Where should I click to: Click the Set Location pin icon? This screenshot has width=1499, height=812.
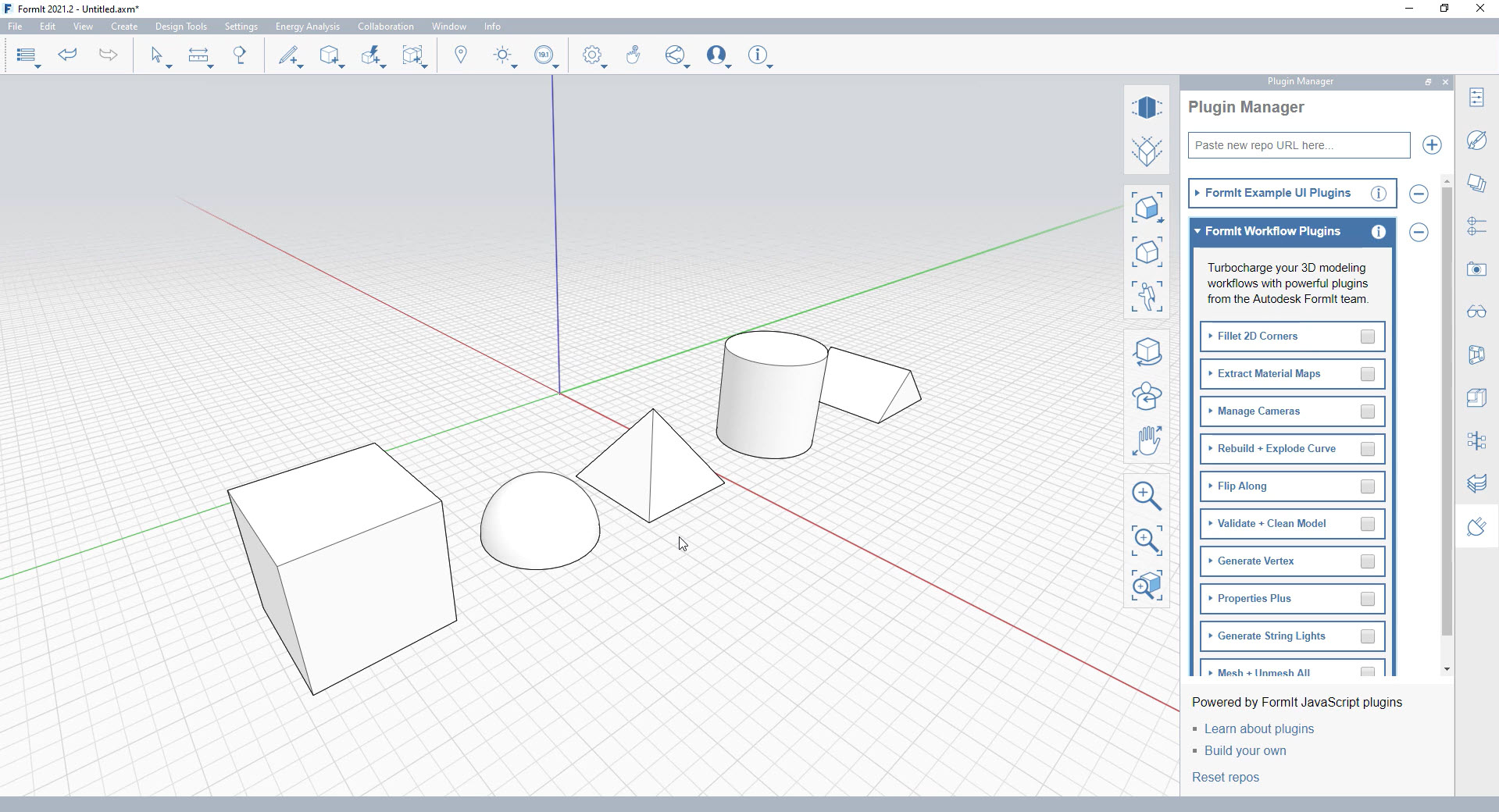[461, 55]
